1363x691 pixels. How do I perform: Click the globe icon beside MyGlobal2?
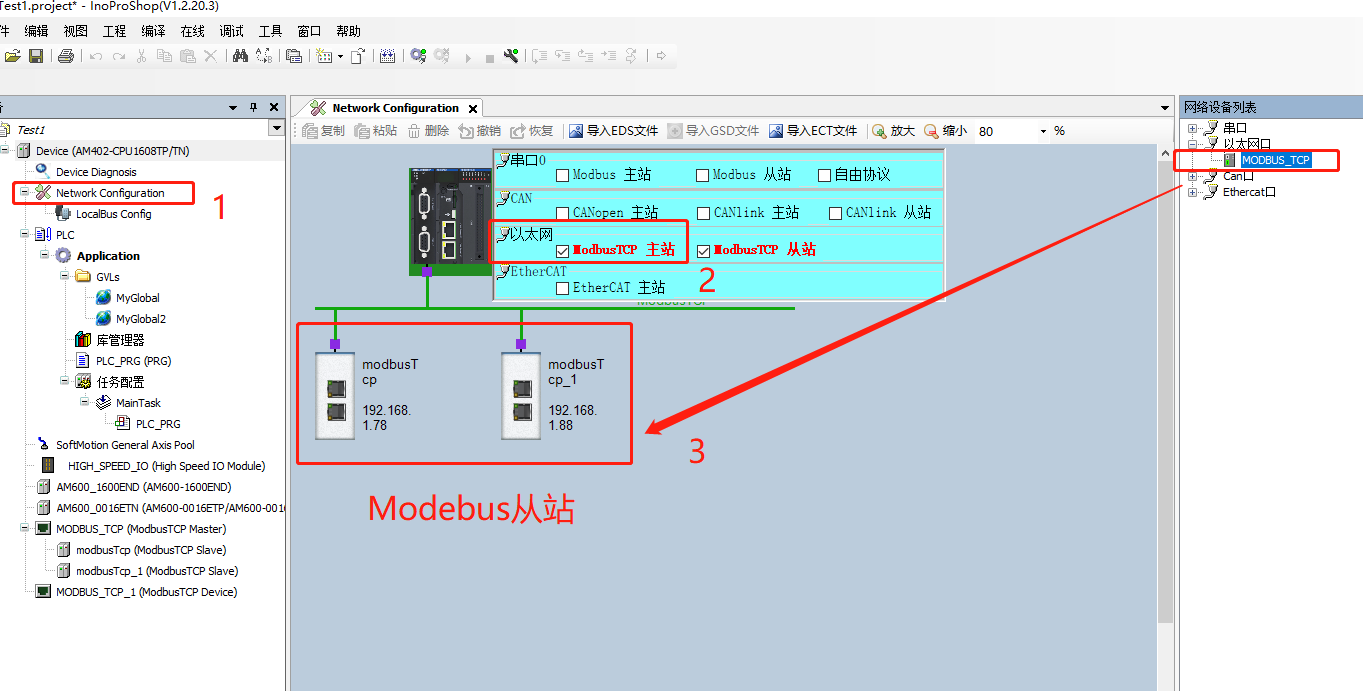pos(104,319)
